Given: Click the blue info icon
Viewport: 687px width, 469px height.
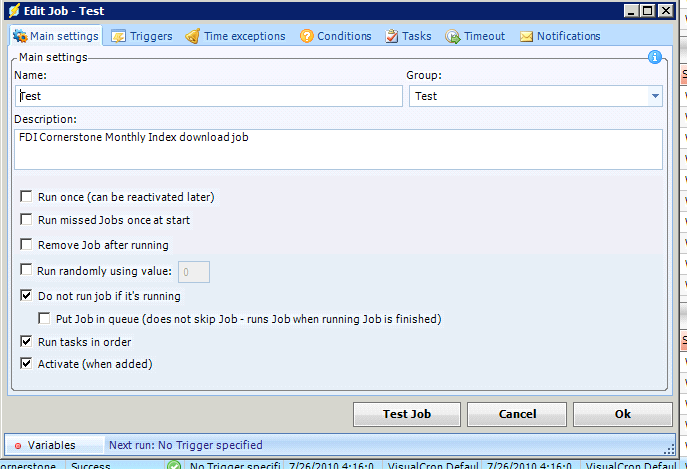Looking at the screenshot, I should (655, 57).
